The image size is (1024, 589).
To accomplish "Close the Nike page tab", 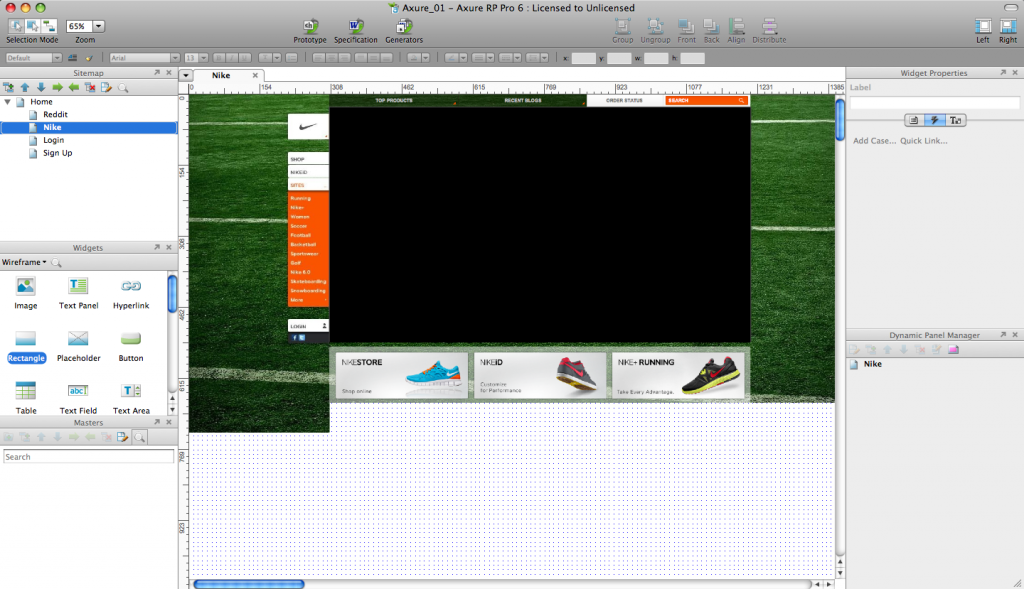I will (255, 75).
